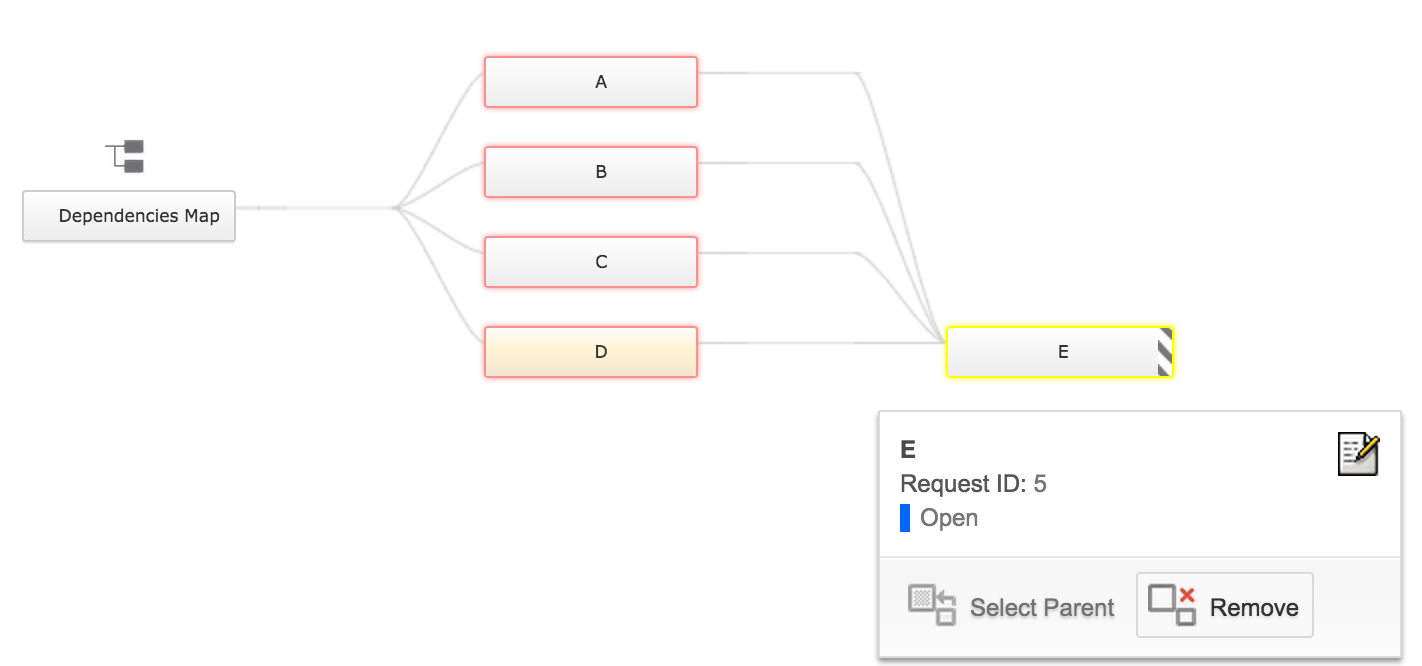
Task: Open the edit note icon in popup
Action: click(1358, 455)
